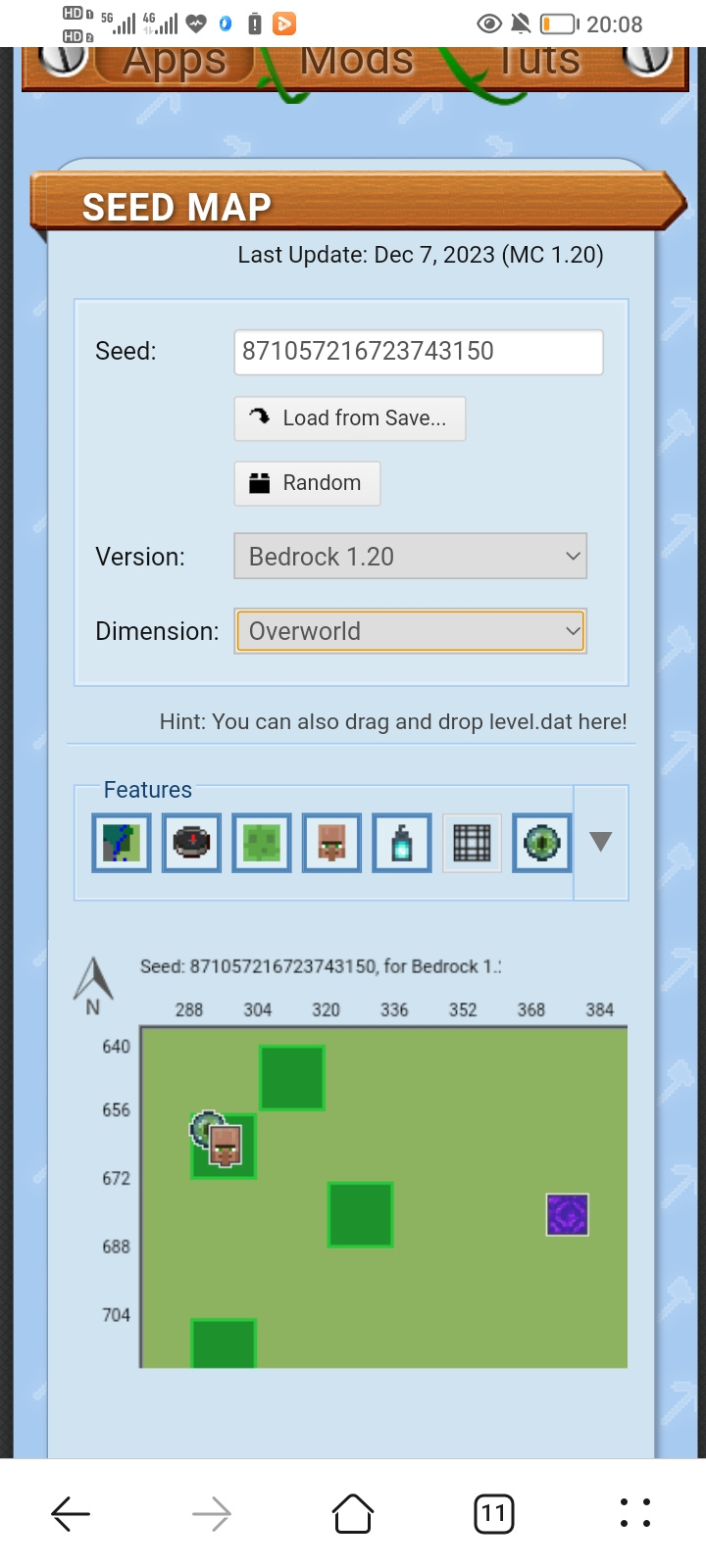
Task: Click the Random seed button
Action: tap(307, 483)
